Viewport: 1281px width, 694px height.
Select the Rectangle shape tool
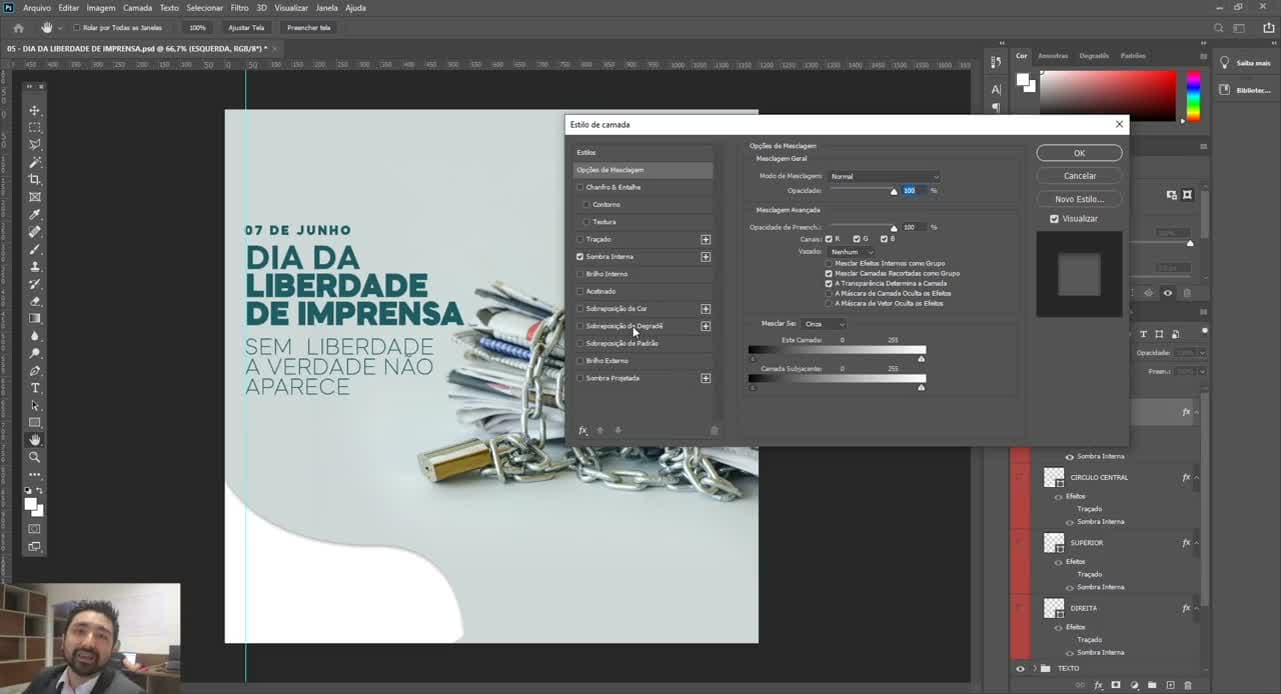(35, 423)
